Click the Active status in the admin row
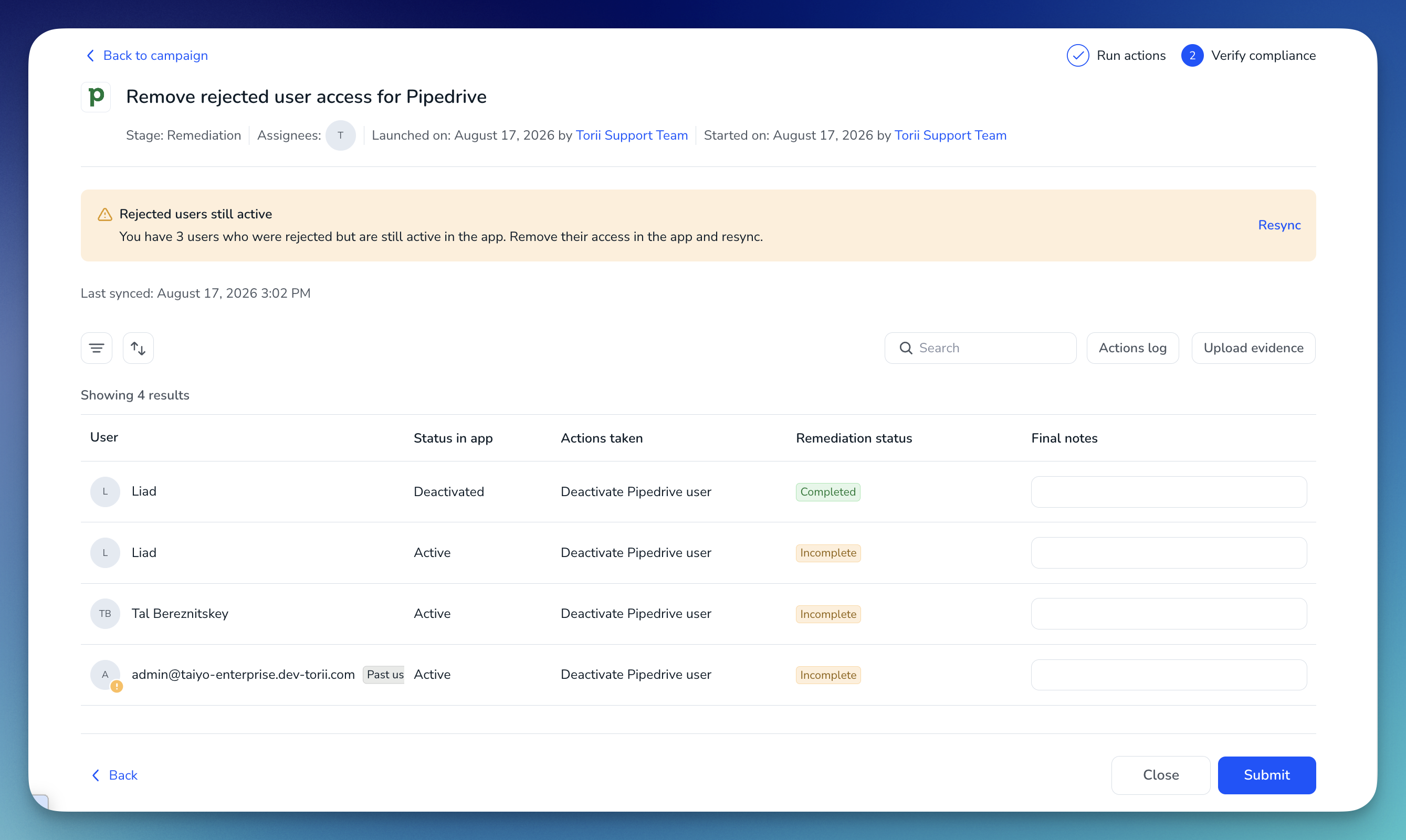The image size is (1406, 840). [x=432, y=675]
